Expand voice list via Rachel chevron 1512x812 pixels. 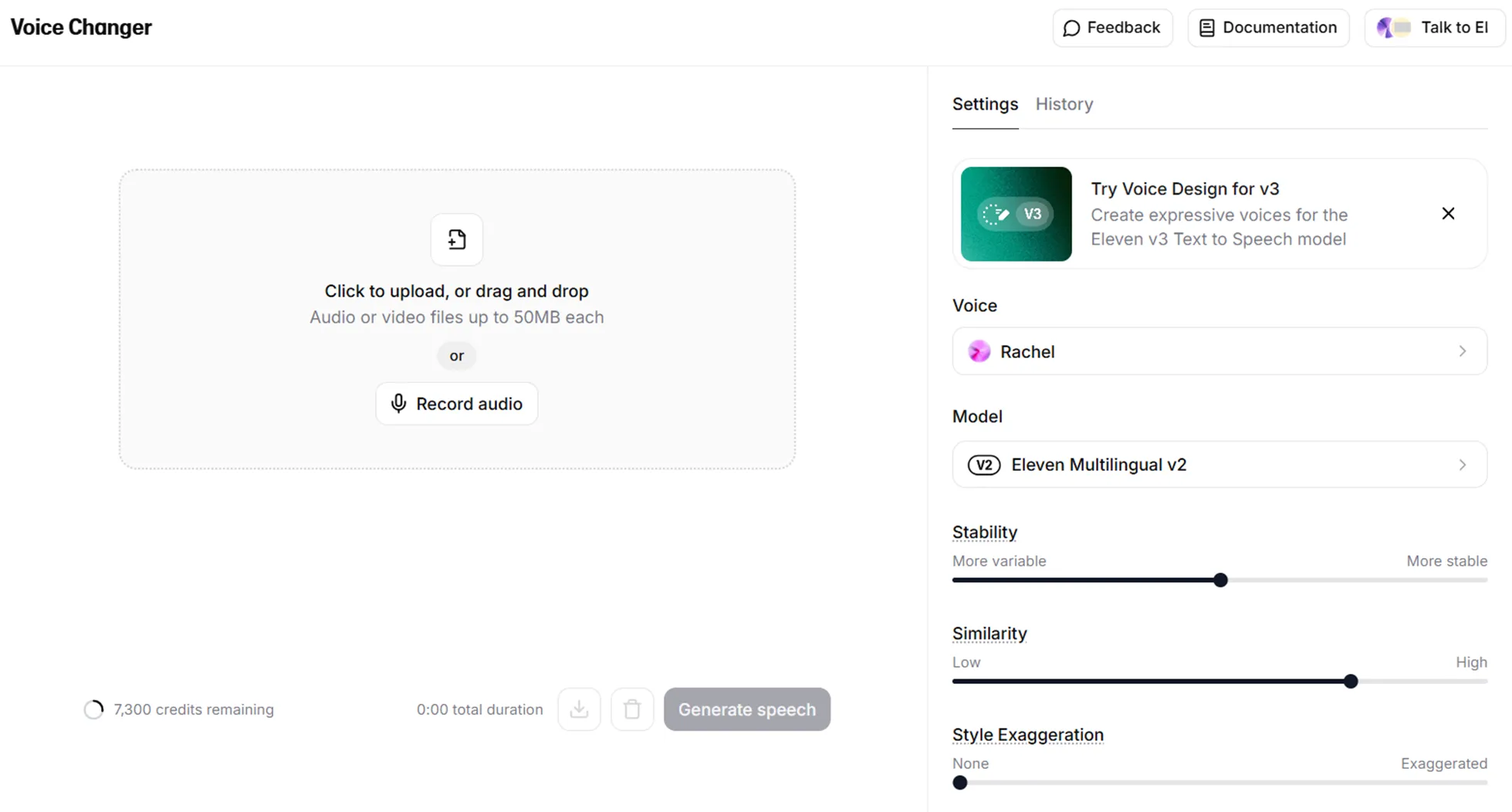[x=1462, y=351]
